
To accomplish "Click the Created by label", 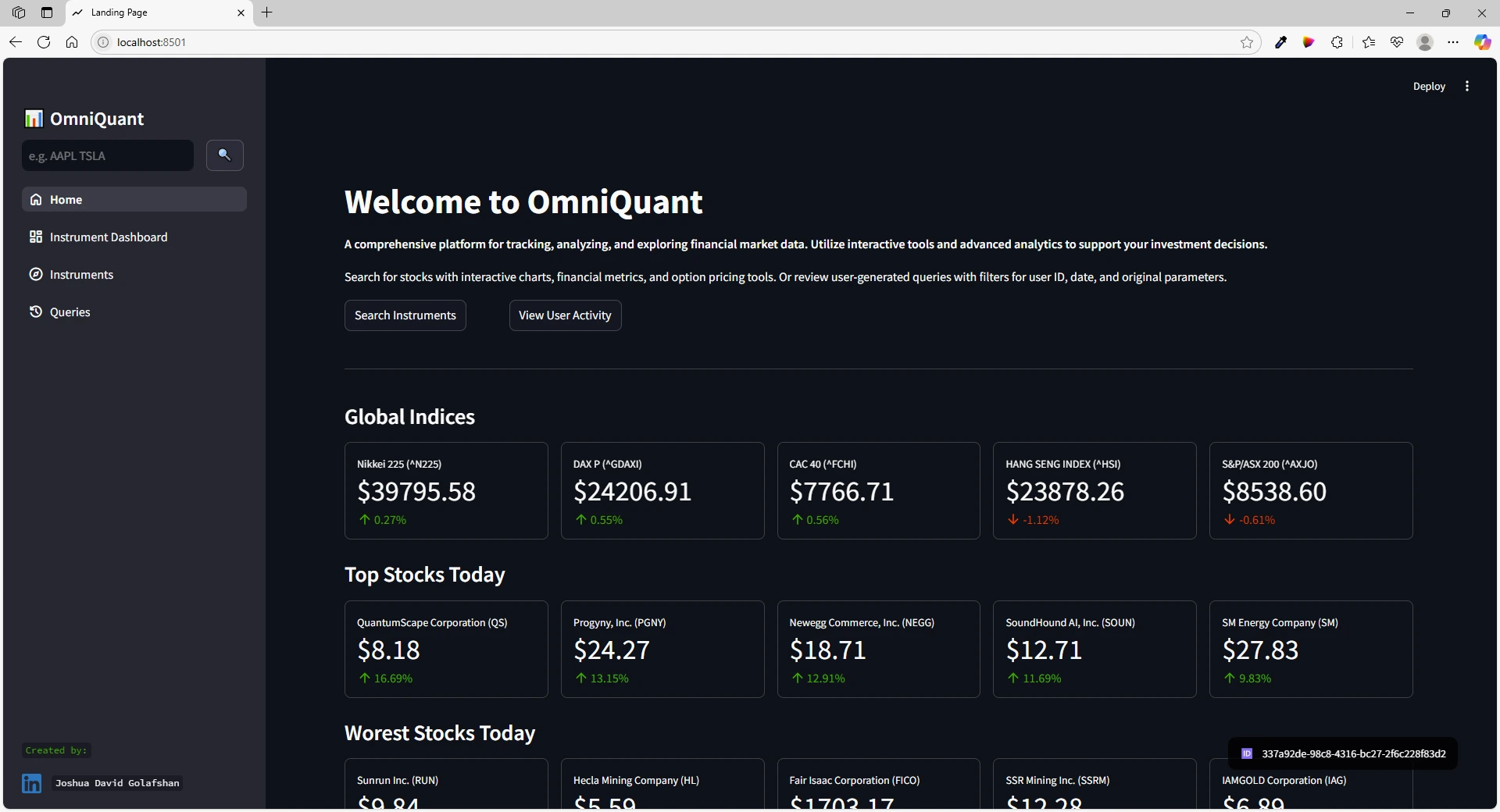I will click(x=56, y=750).
